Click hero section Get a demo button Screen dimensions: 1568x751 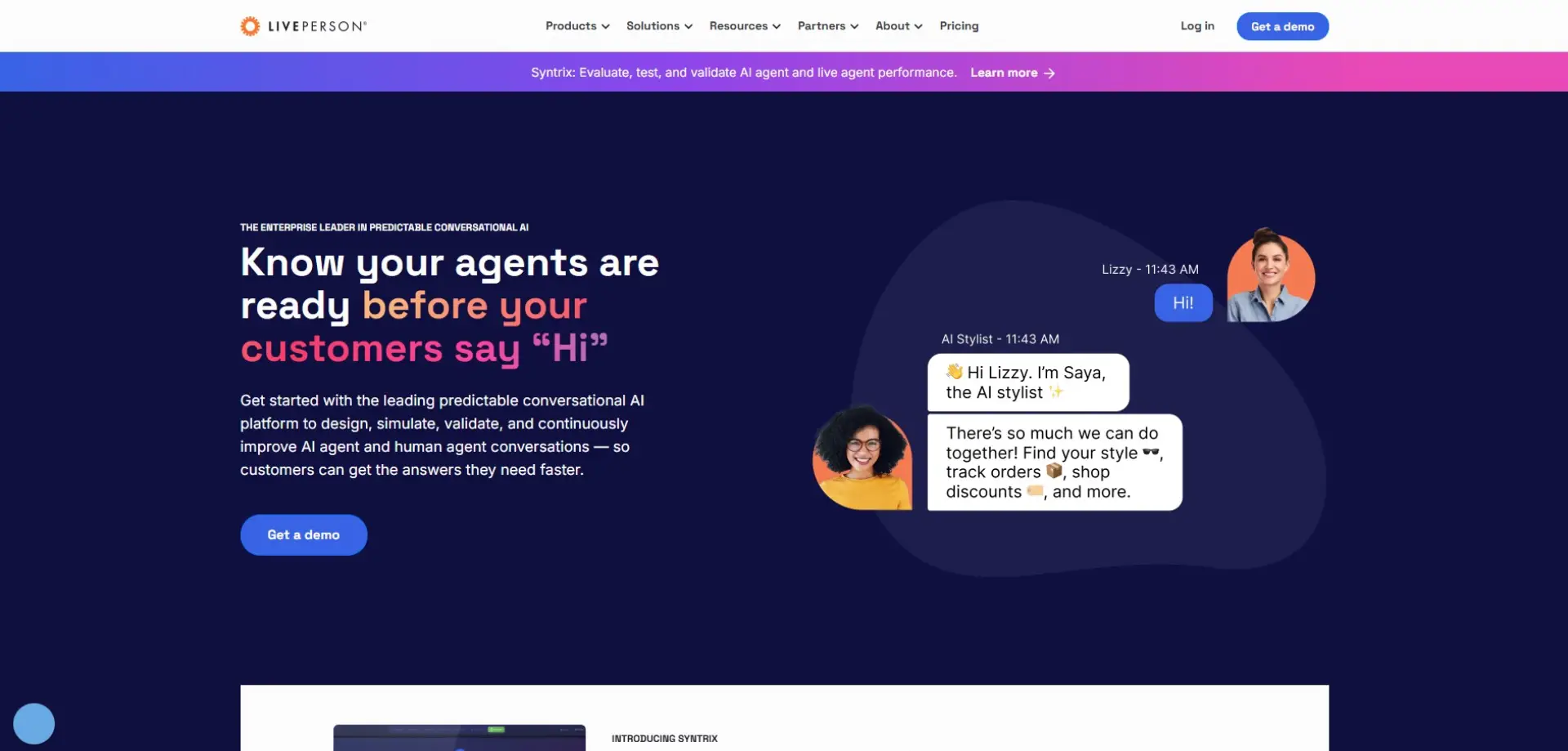coord(304,534)
